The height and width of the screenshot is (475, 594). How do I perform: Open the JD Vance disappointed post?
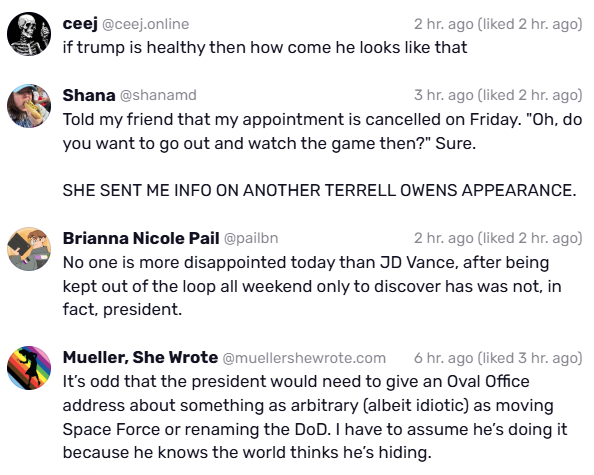(312, 286)
